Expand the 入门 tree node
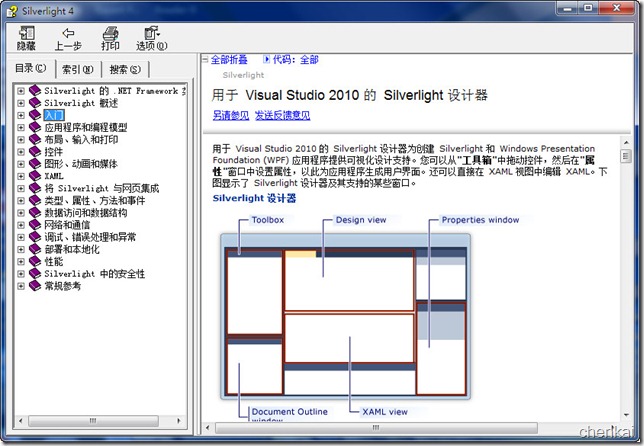This screenshot has height=446, width=644. pyautogui.click(x=21, y=115)
